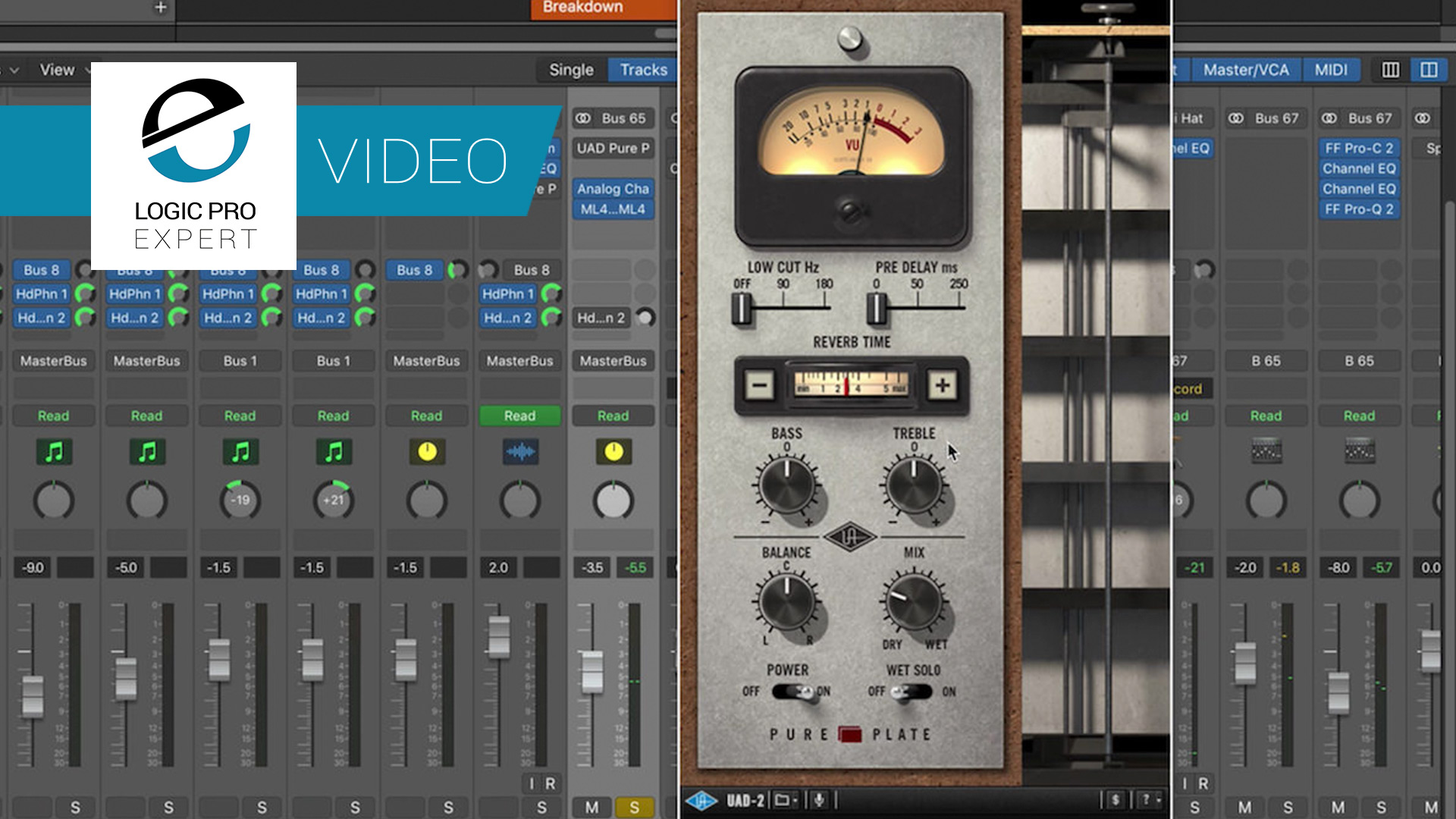This screenshot has width=1456, height=819.
Task: Click the Low Cut Hz slider handle
Action: pyautogui.click(x=741, y=309)
